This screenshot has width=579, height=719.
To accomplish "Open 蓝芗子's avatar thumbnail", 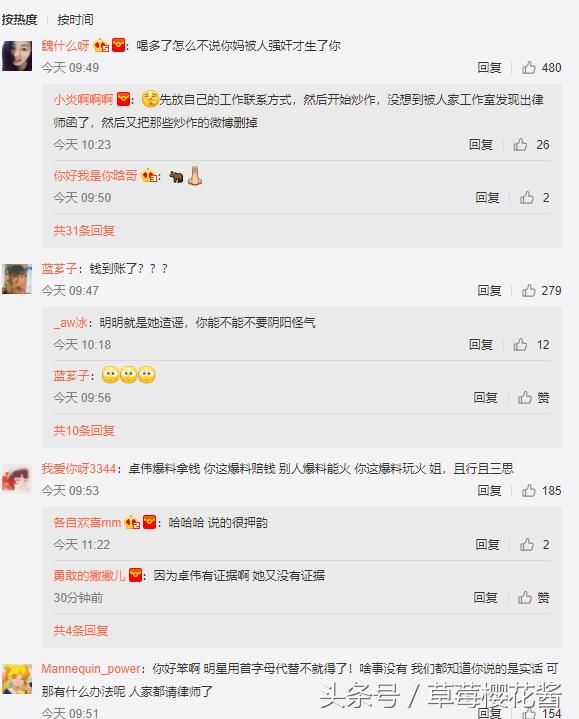I will 17,279.
